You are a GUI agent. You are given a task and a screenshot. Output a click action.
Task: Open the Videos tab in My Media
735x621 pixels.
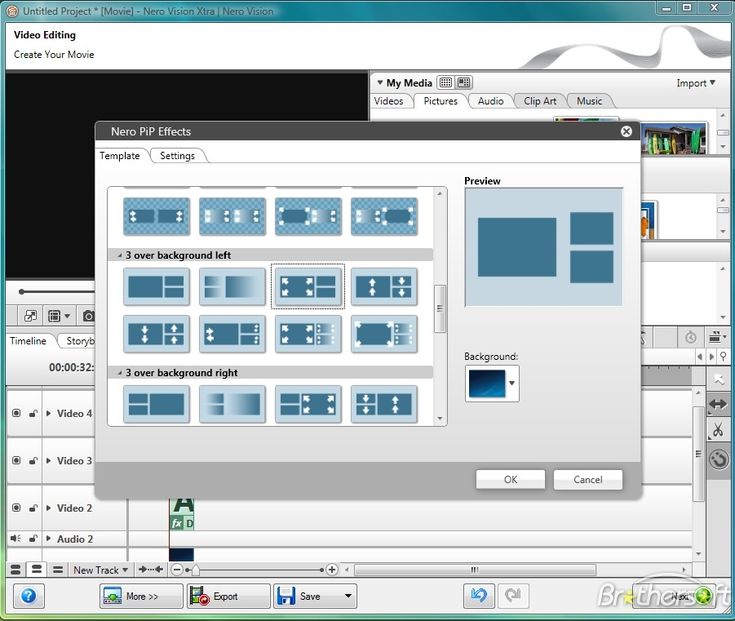coord(389,101)
